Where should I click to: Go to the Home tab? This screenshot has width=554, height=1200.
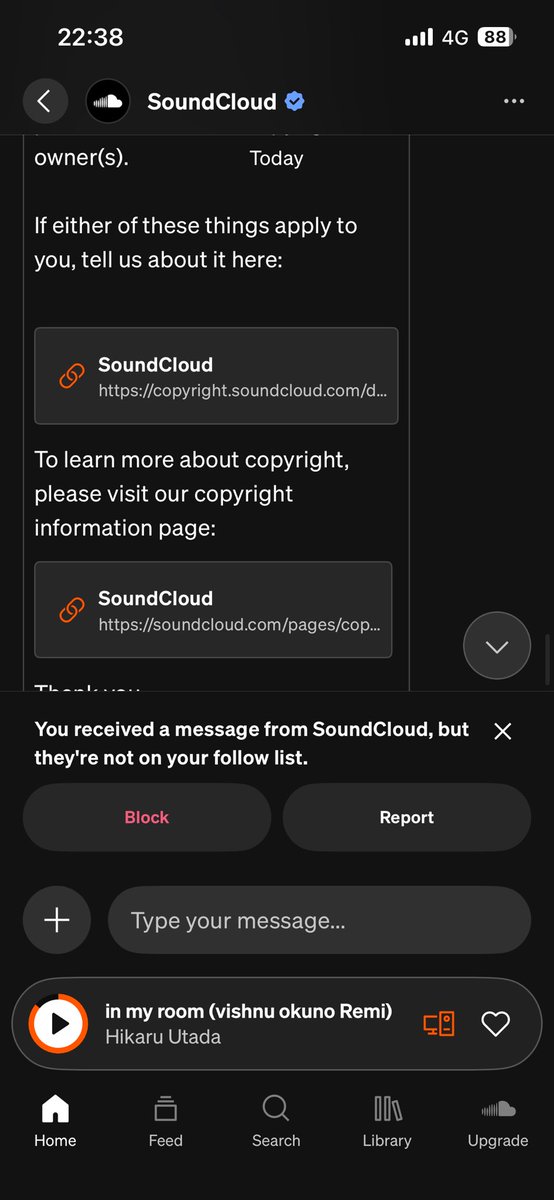pos(55,1120)
